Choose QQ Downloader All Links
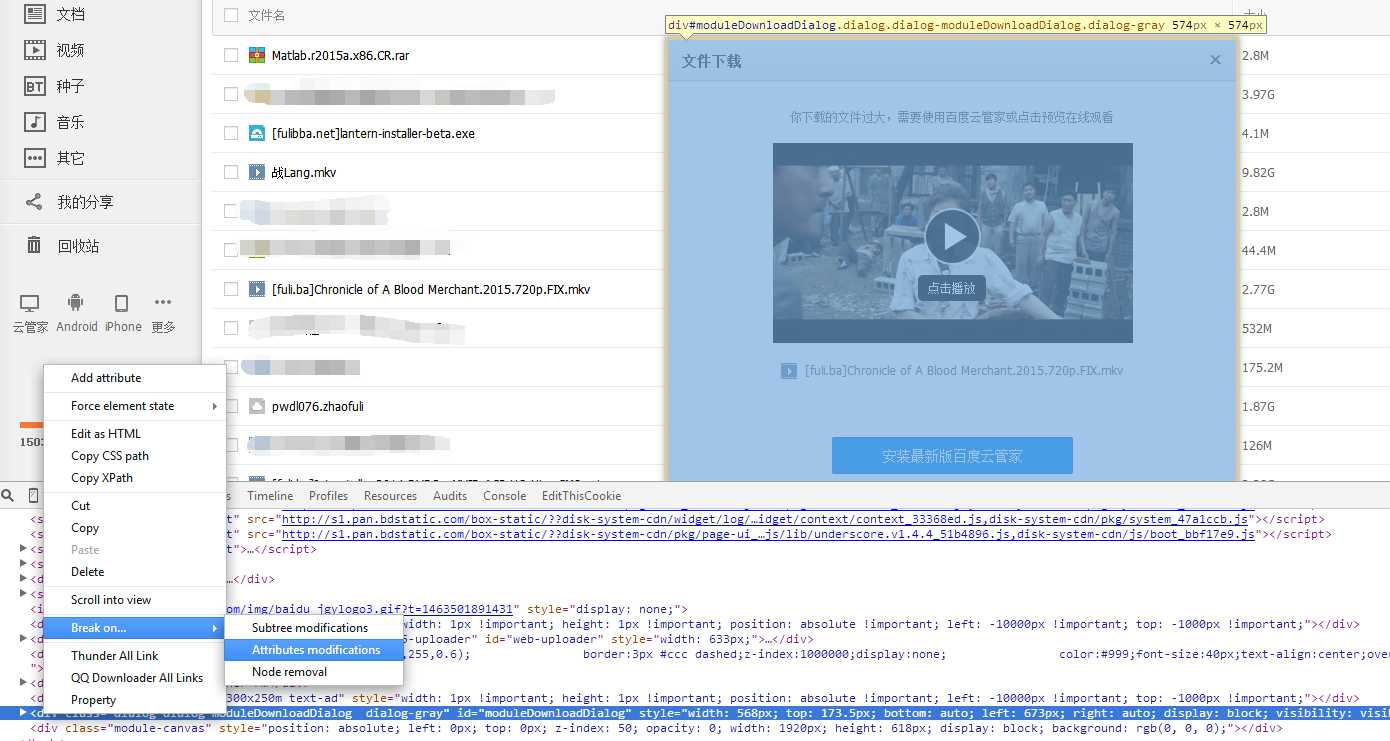This screenshot has height=741, width=1390. [135, 678]
